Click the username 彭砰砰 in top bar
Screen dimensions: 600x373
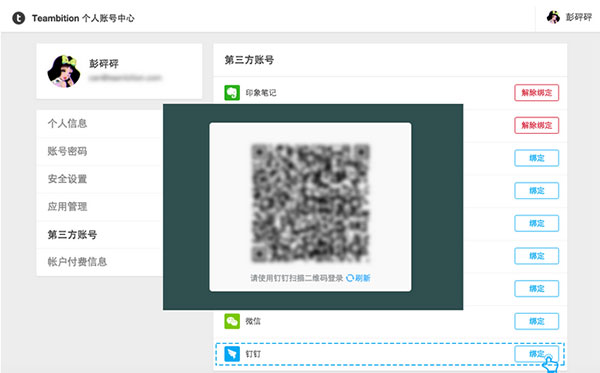[x=579, y=17]
